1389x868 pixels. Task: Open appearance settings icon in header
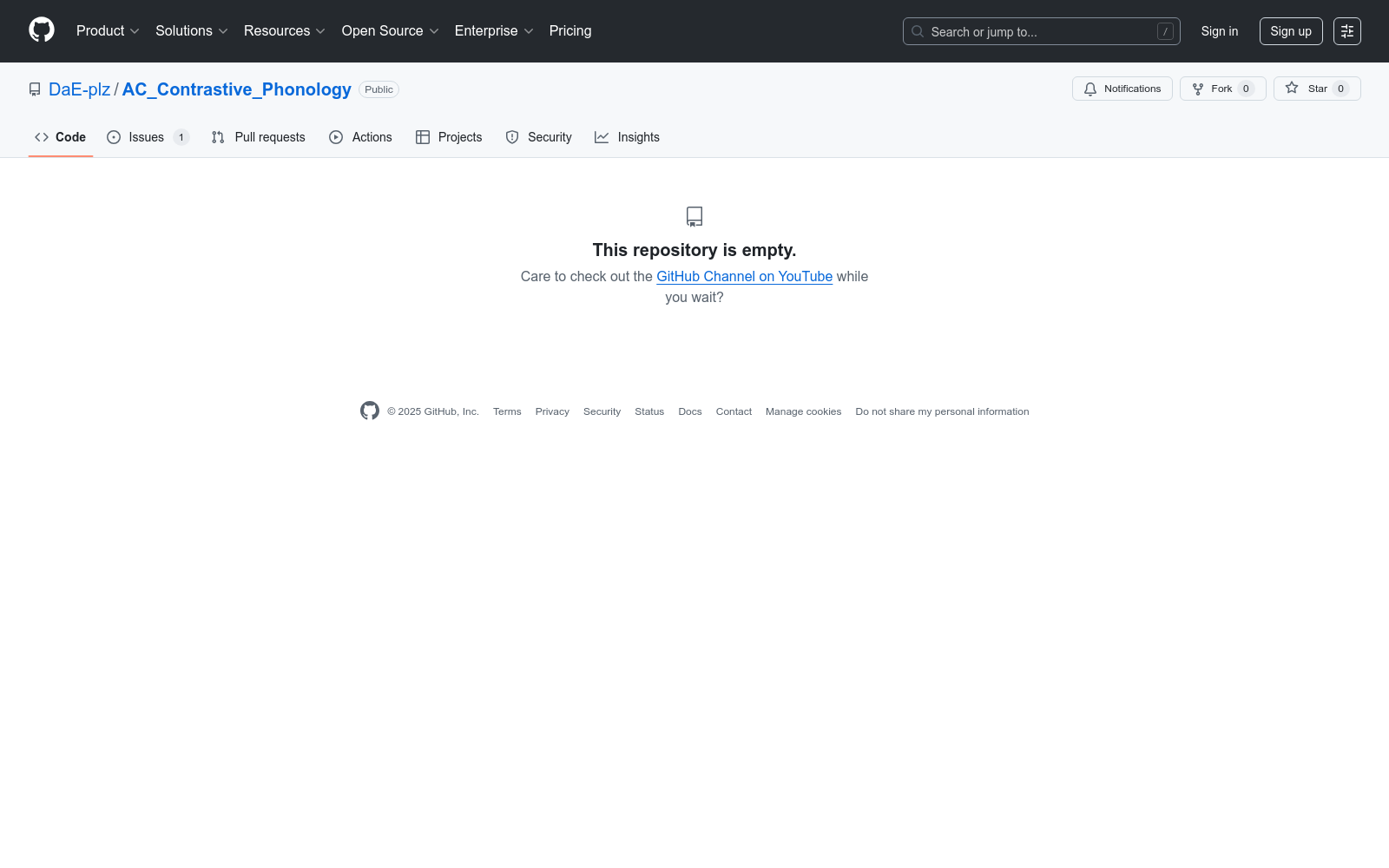click(1347, 31)
